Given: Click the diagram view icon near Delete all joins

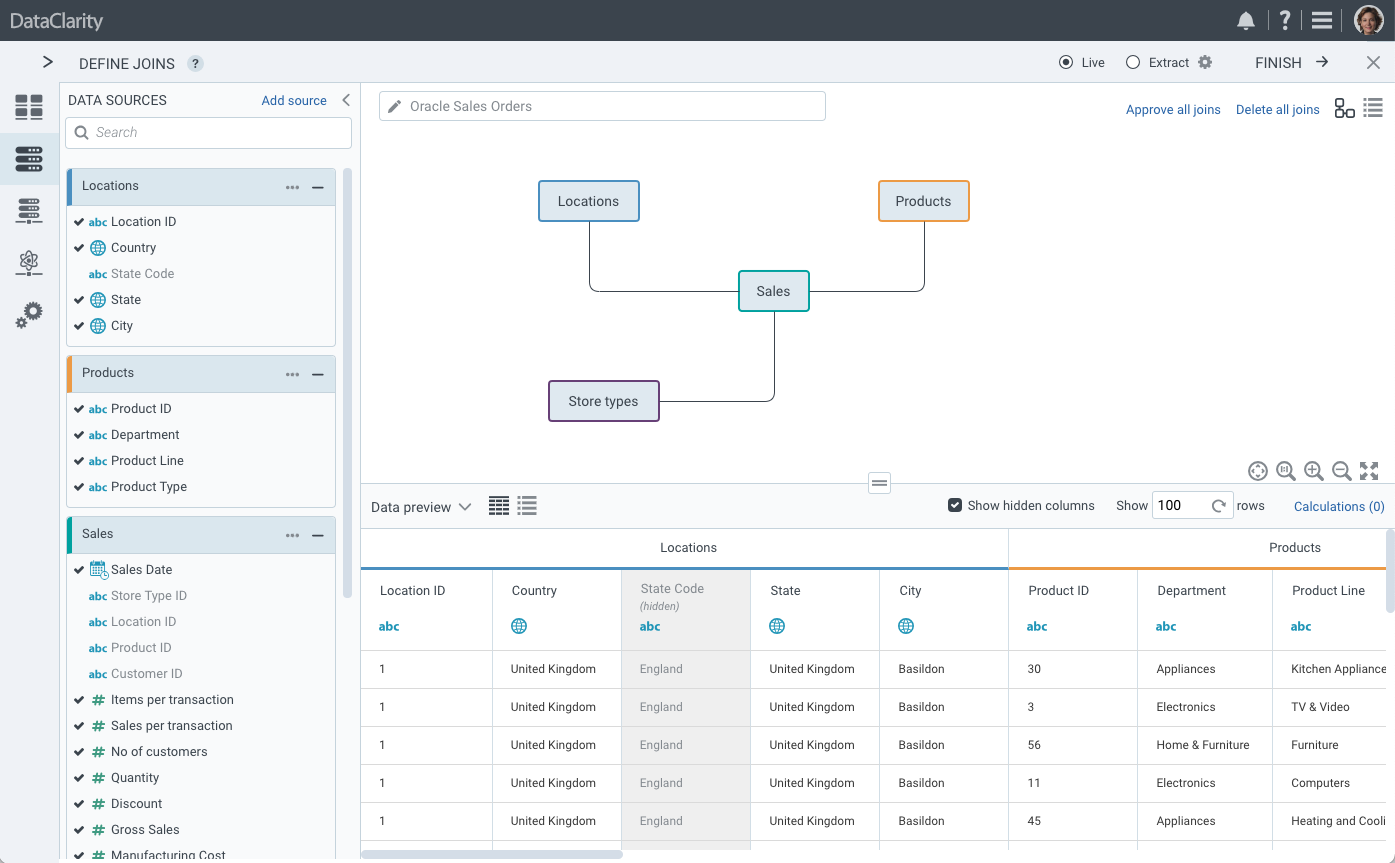Looking at the screenshot, I should (x=1344, y=107).
